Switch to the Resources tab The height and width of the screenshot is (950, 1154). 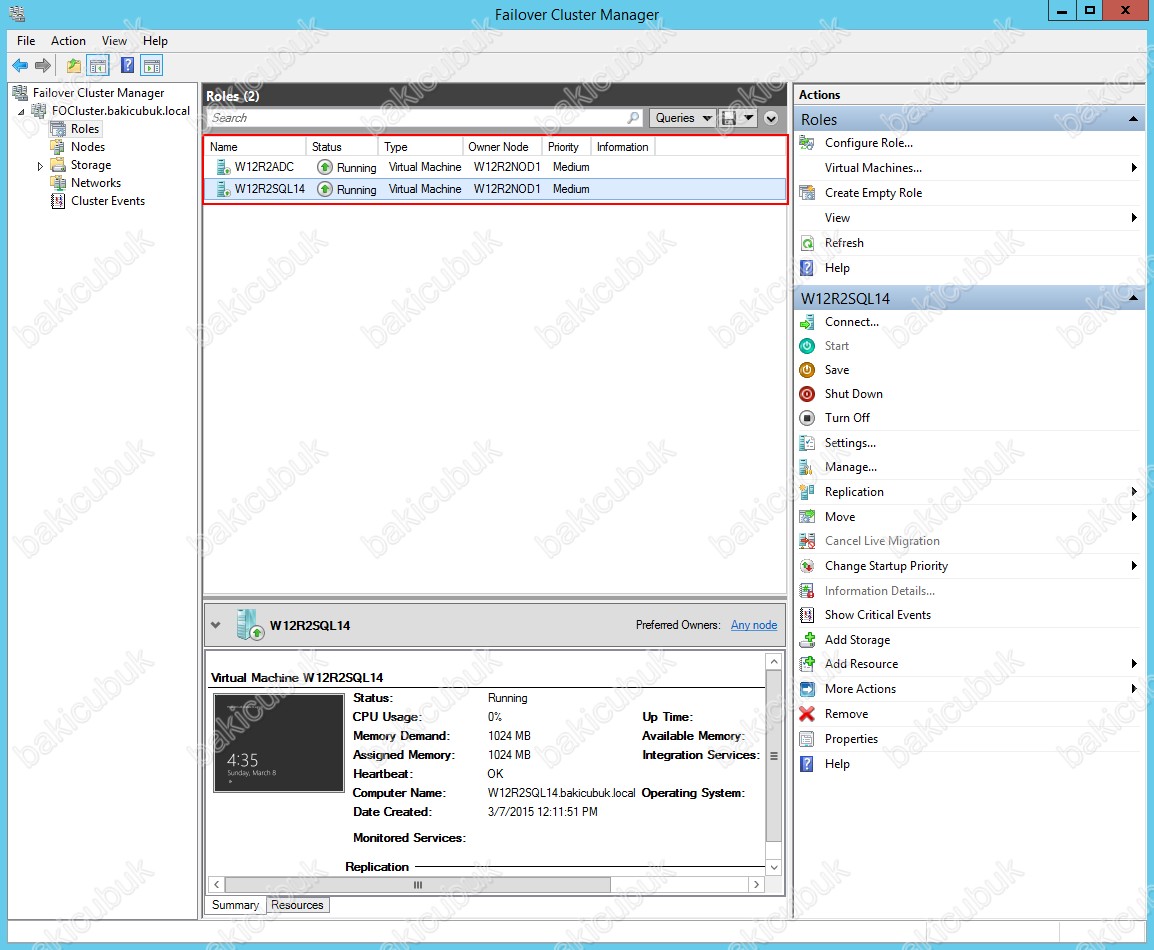[297, 905]
